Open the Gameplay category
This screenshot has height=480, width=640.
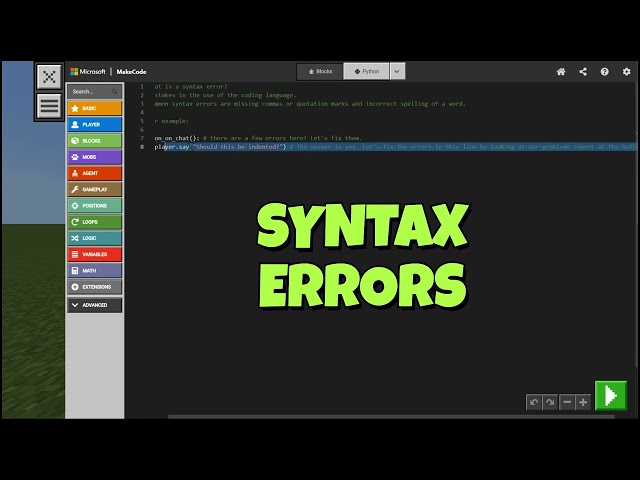pos(94,189)
